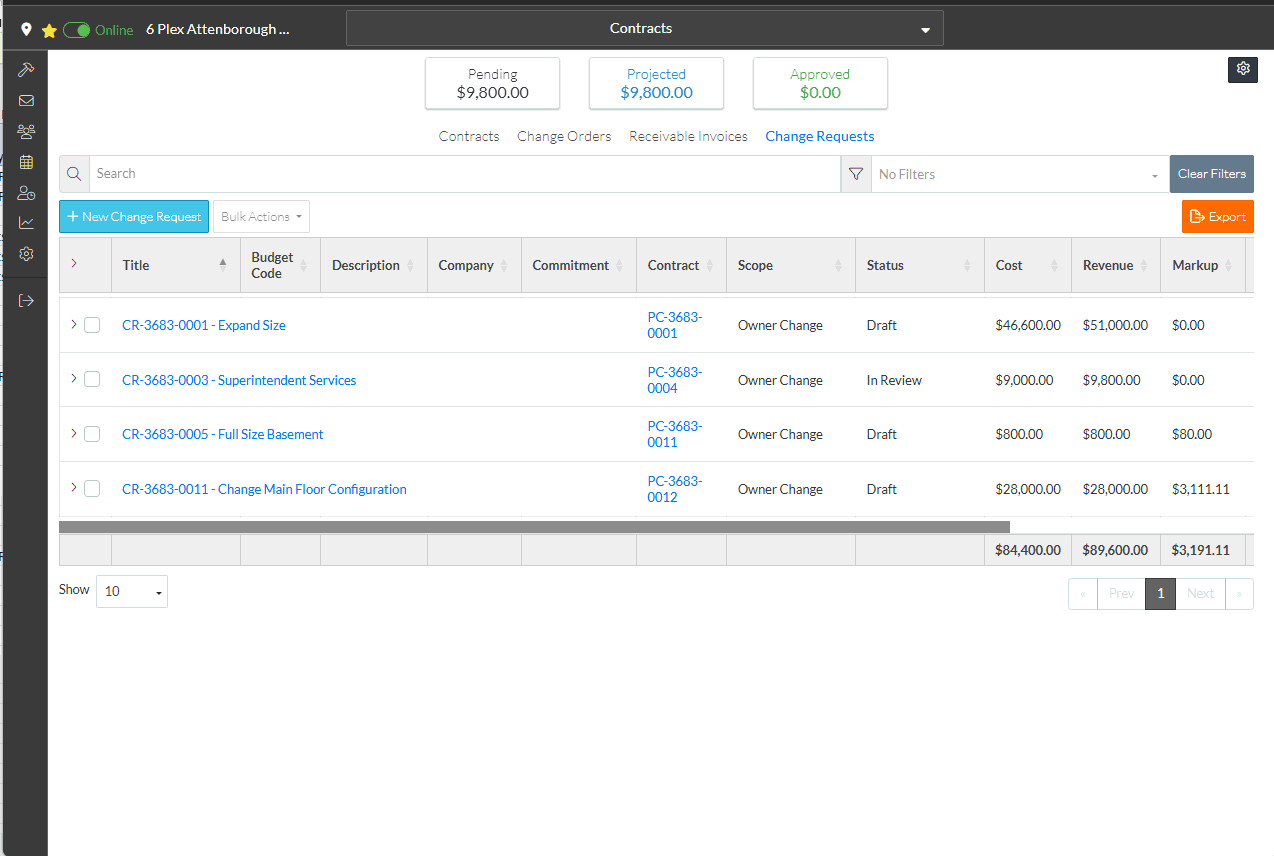Open the hammer tools icon in sidebar
The image size is (1274, 856).
(x=27, y=70)
